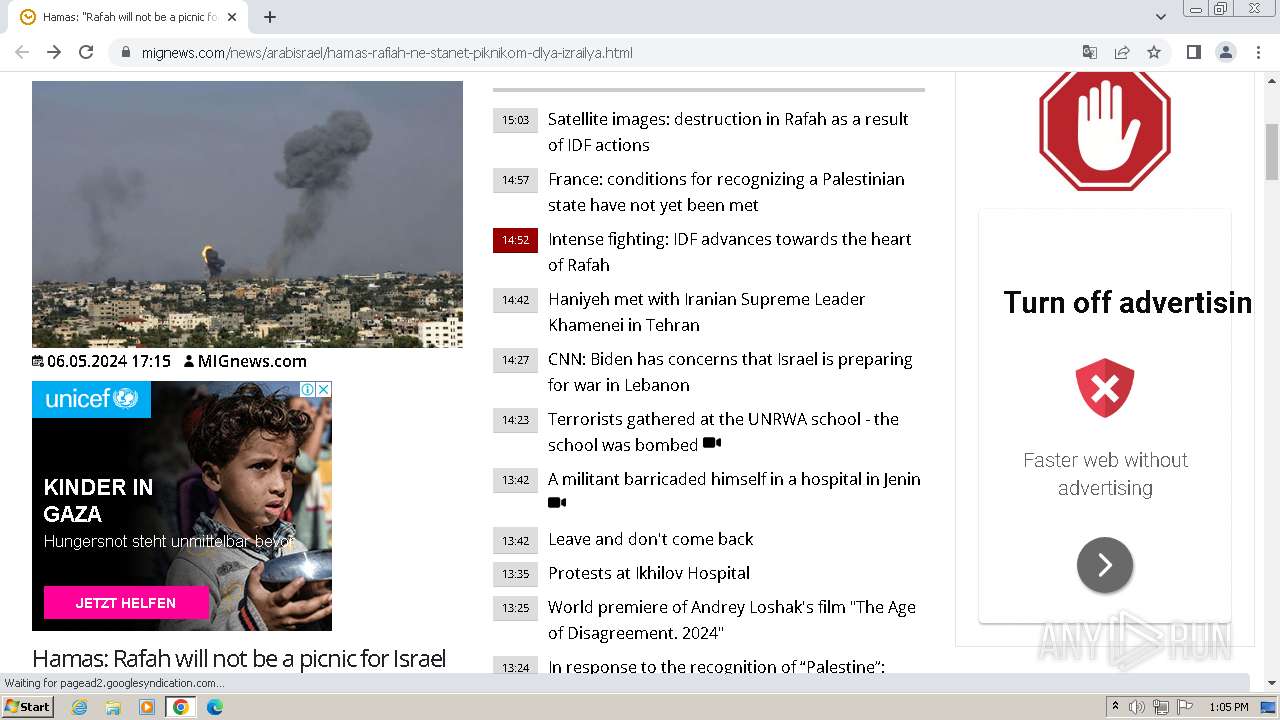This screenshot has height=720, width=1280.
Task: Bookmark this tab with star icon
Action: (x=1154, y=52)
